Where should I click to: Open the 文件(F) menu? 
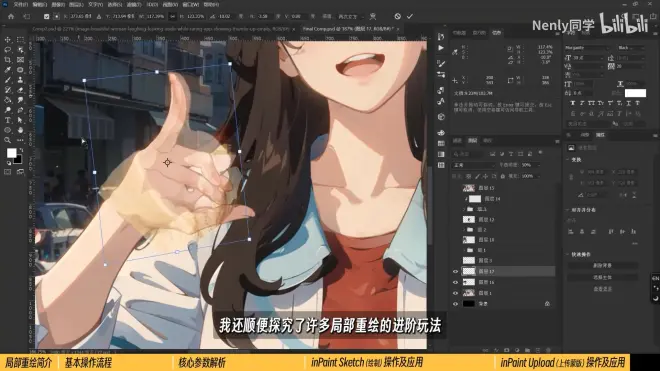20,5
